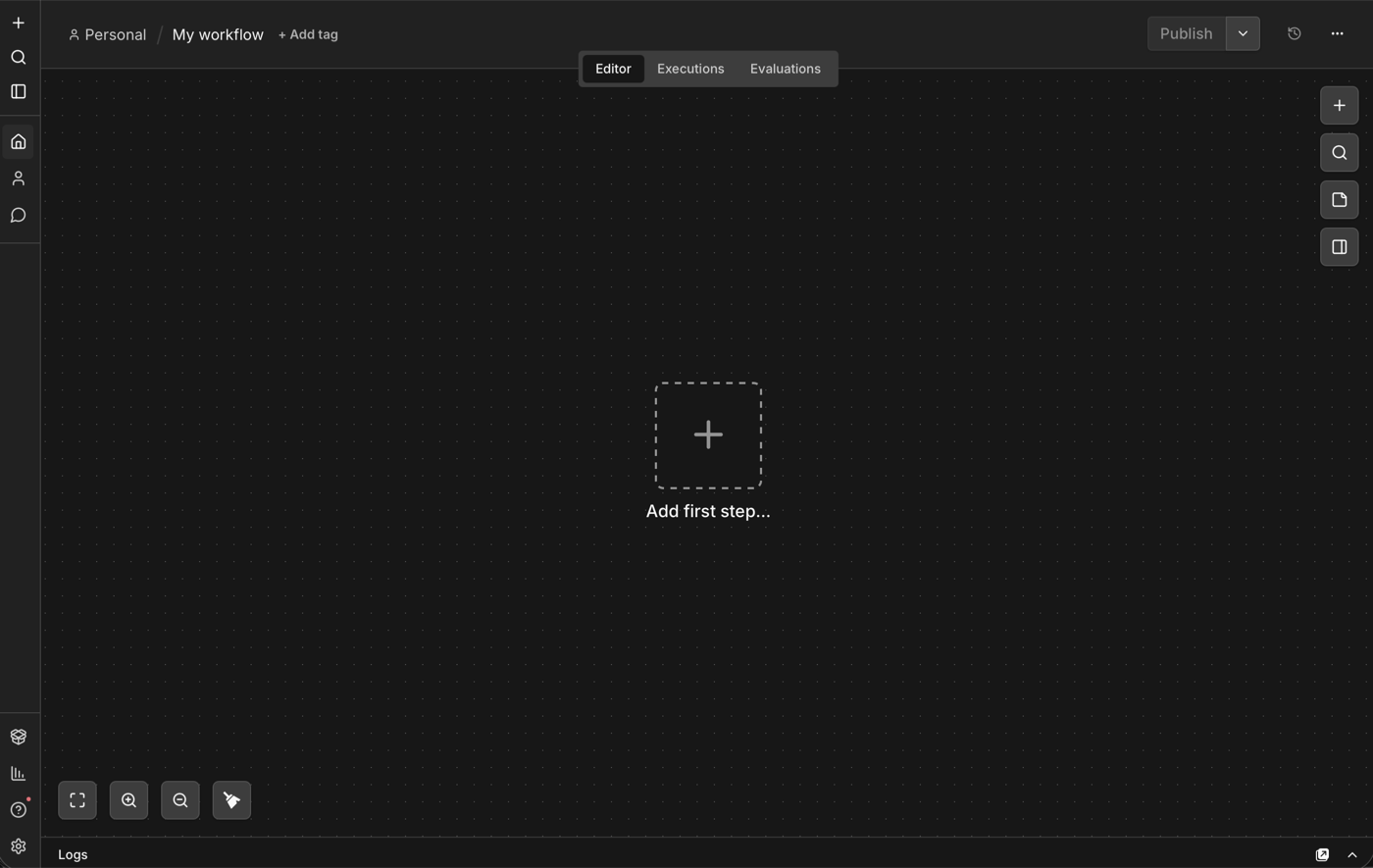Image resolution: width=1373 pixels, height=868 pixels.
Task: Click the add node plus button on canvas right
Action: [1340, 106]
